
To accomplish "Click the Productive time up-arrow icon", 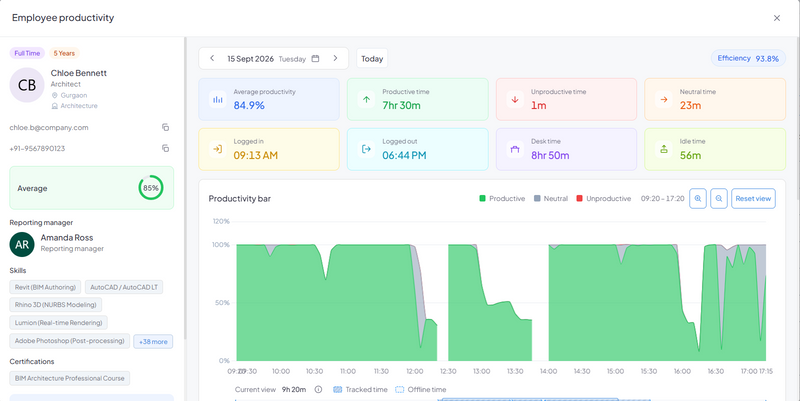I will point(366,99).
